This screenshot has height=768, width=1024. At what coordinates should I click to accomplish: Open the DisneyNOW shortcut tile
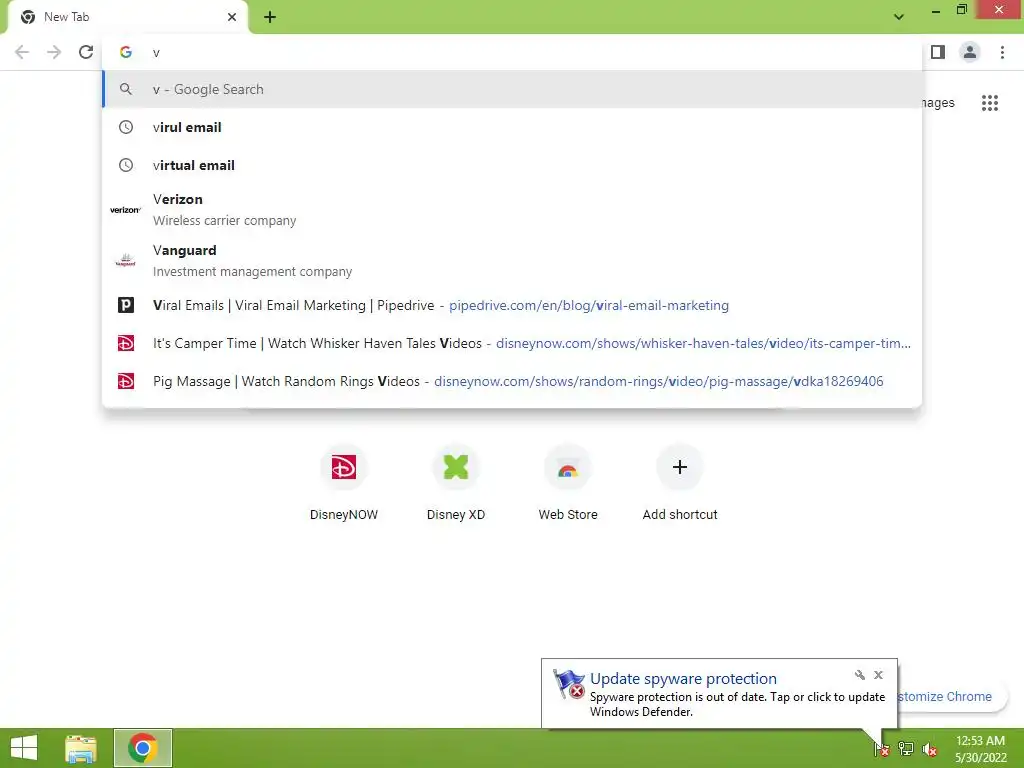point(344,482)
